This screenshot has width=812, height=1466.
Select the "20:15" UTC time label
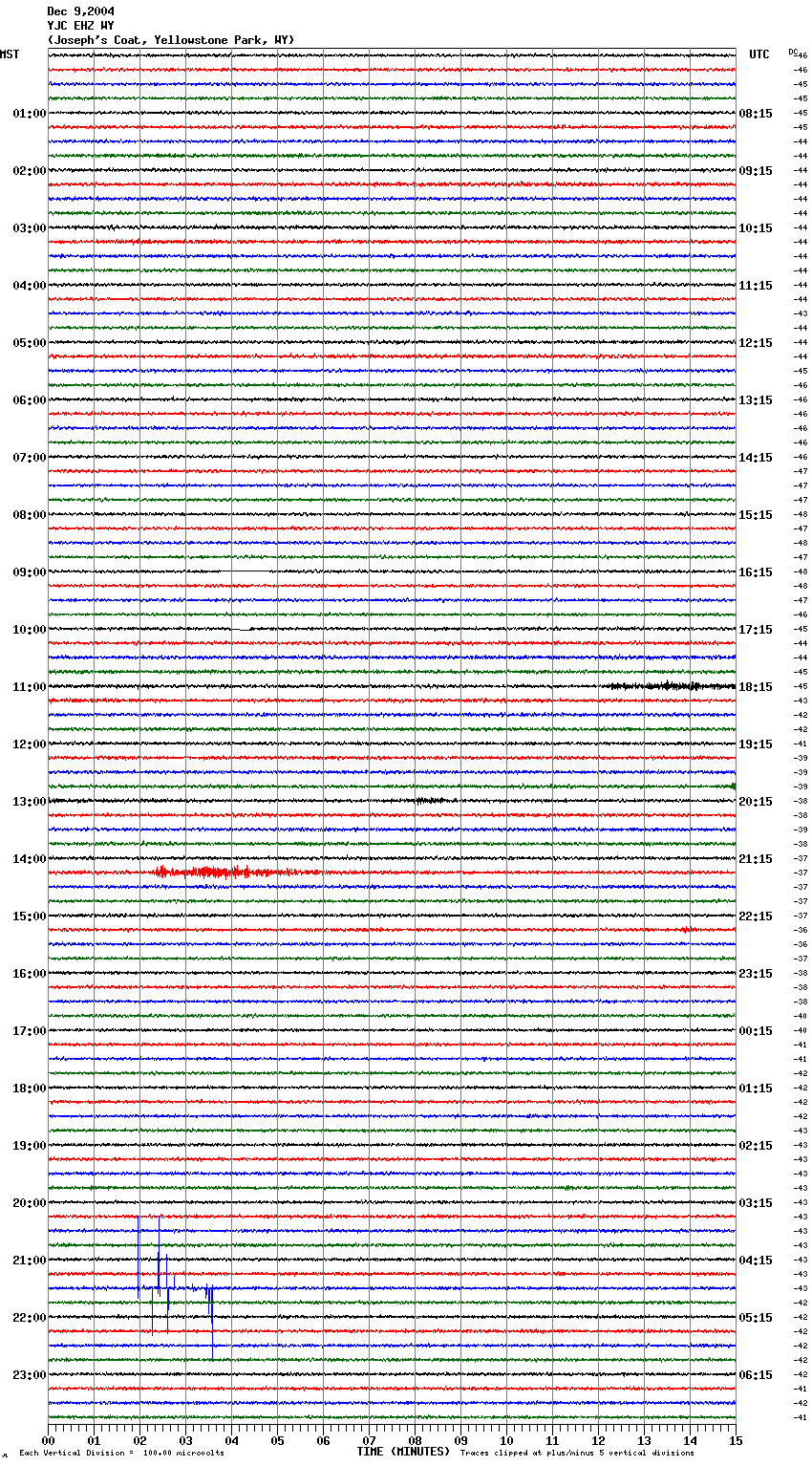point(756,802)
